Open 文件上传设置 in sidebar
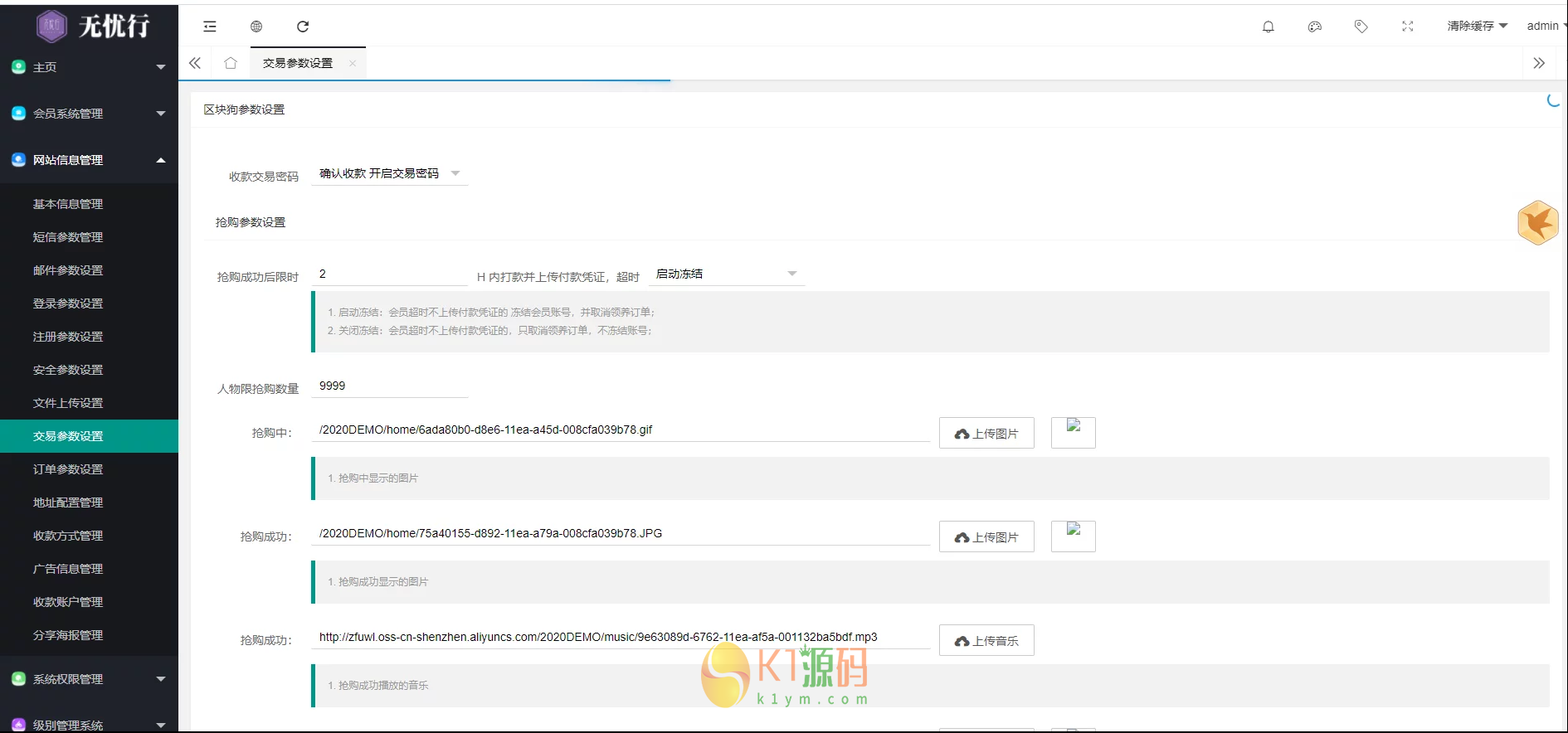Screen dimensions: 1568x733 click(89, 403)
